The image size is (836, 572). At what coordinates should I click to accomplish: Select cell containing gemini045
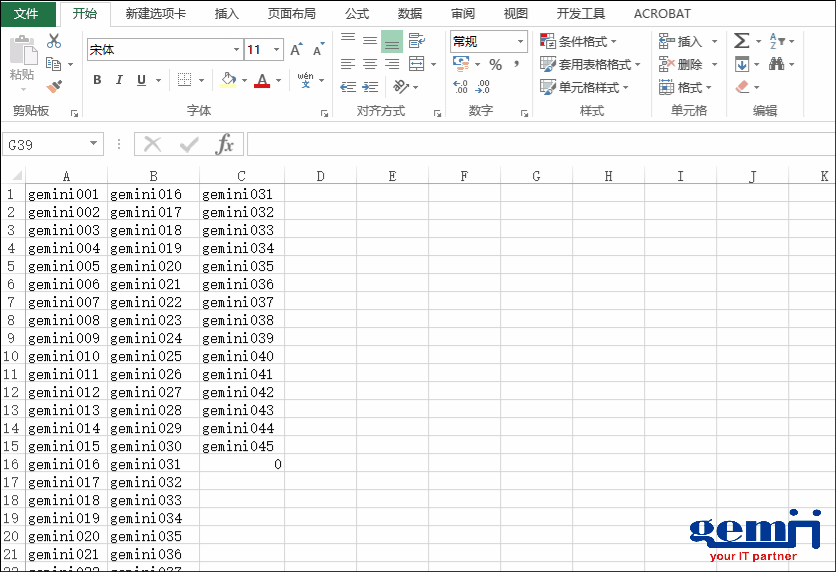[242, 446]
